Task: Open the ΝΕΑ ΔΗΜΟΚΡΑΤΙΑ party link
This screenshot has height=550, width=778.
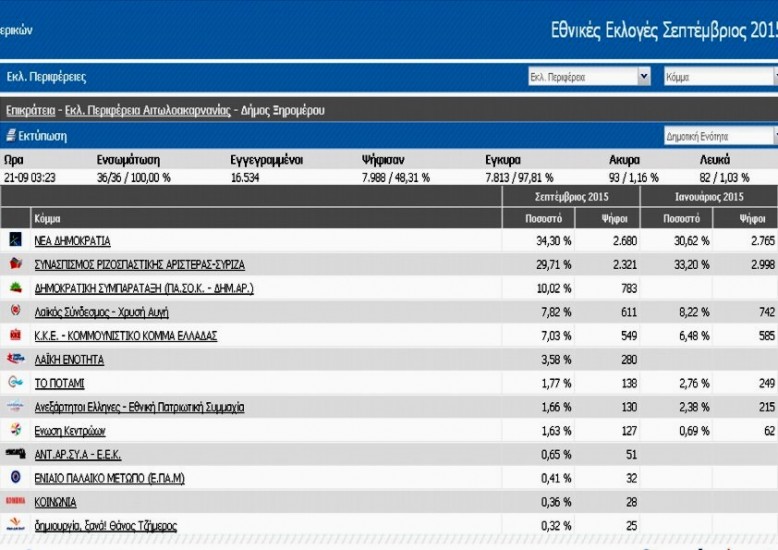Action: click(x=72, y=241)
